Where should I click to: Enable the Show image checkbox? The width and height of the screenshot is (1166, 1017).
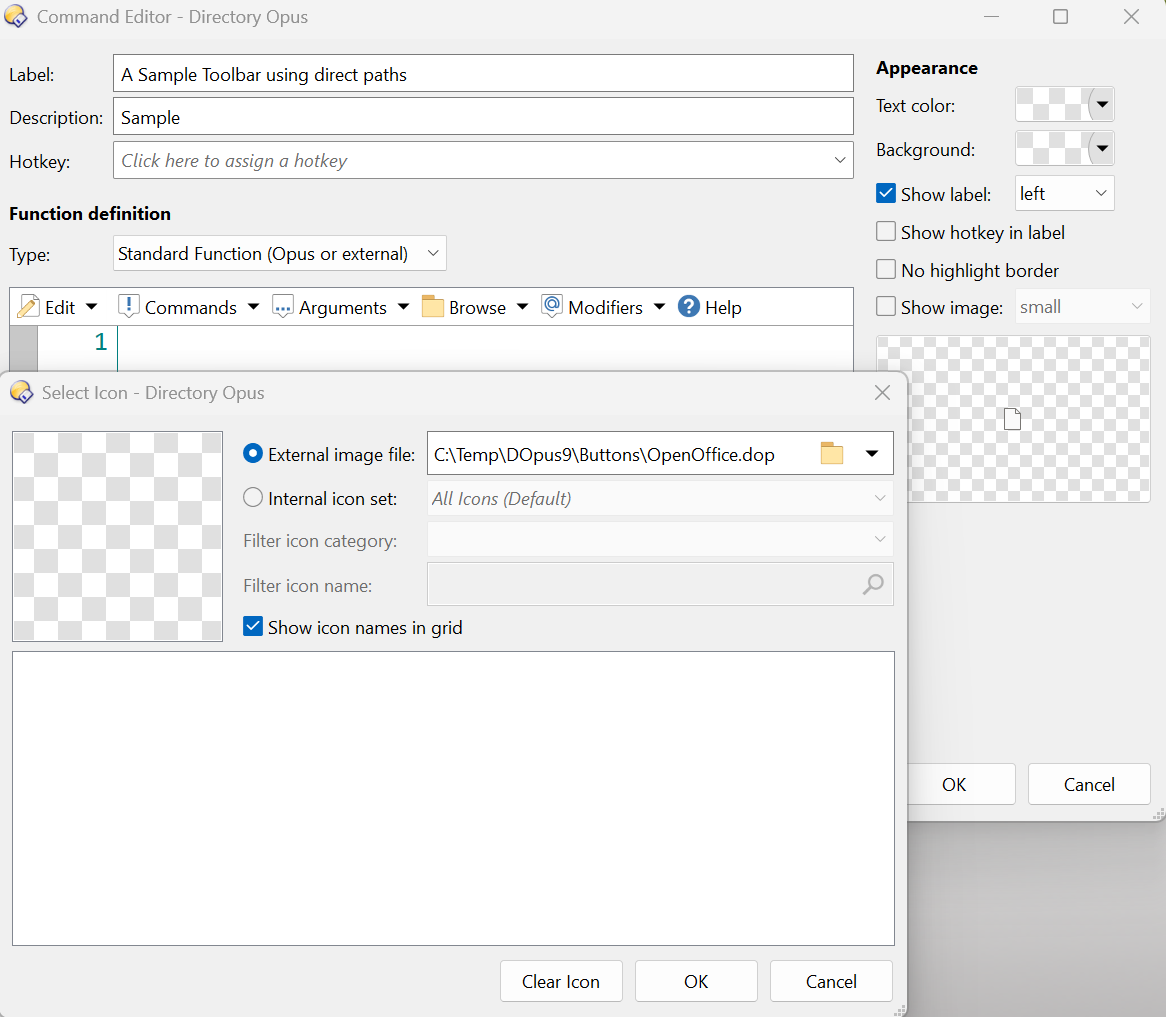(886, 307)
